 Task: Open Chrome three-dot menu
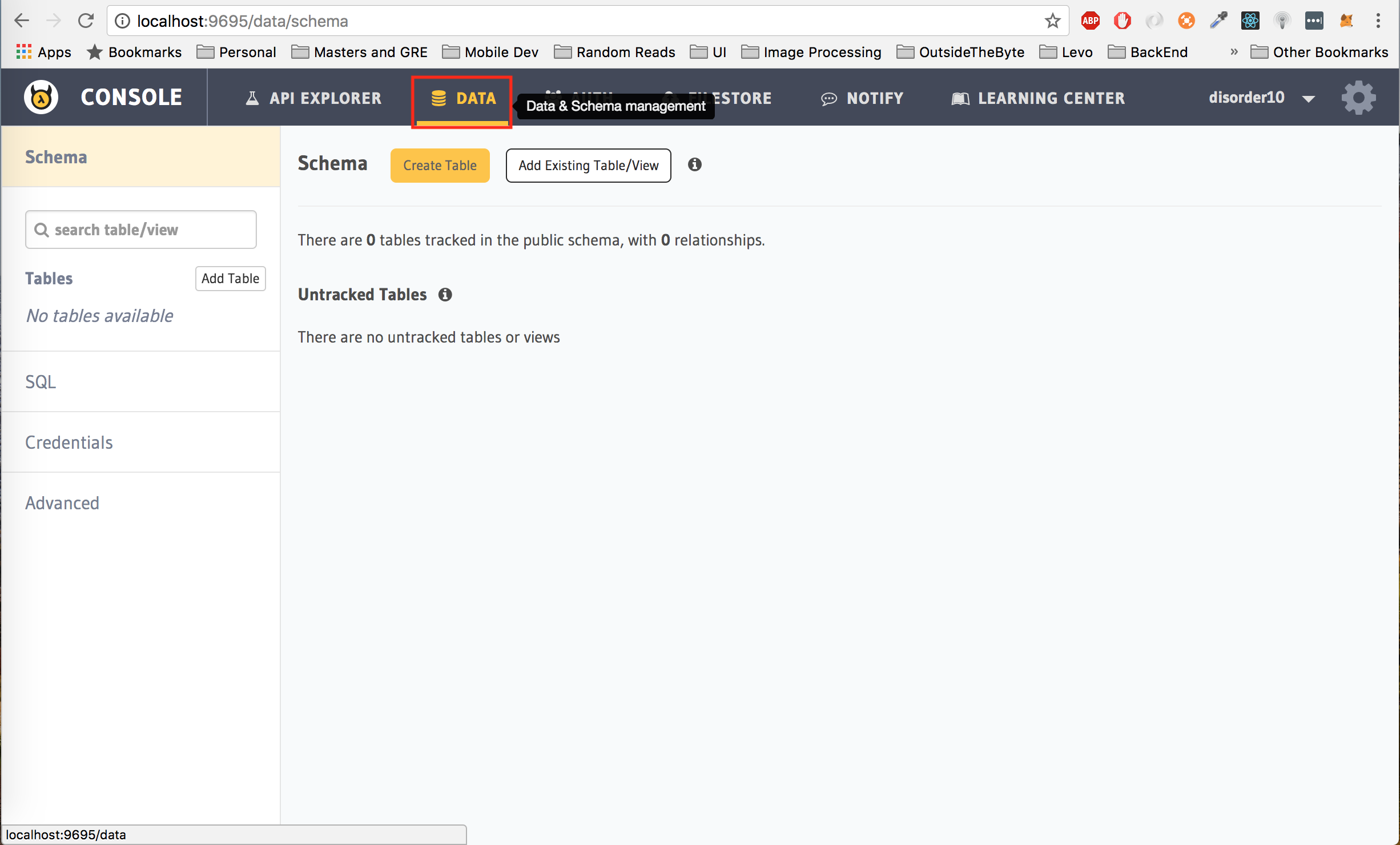1378,21
